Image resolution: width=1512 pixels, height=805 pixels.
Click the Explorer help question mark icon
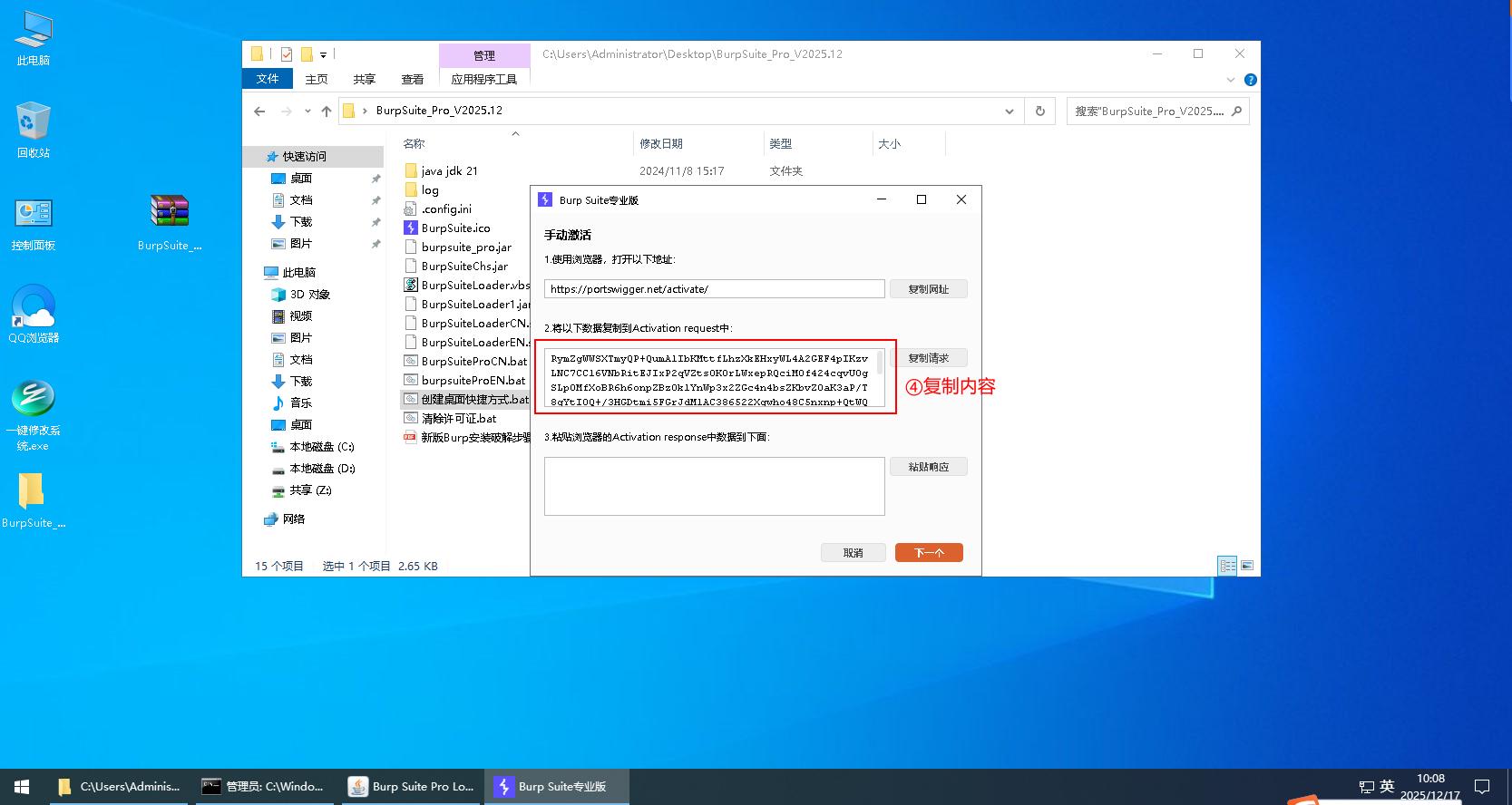pos(1251,80)
